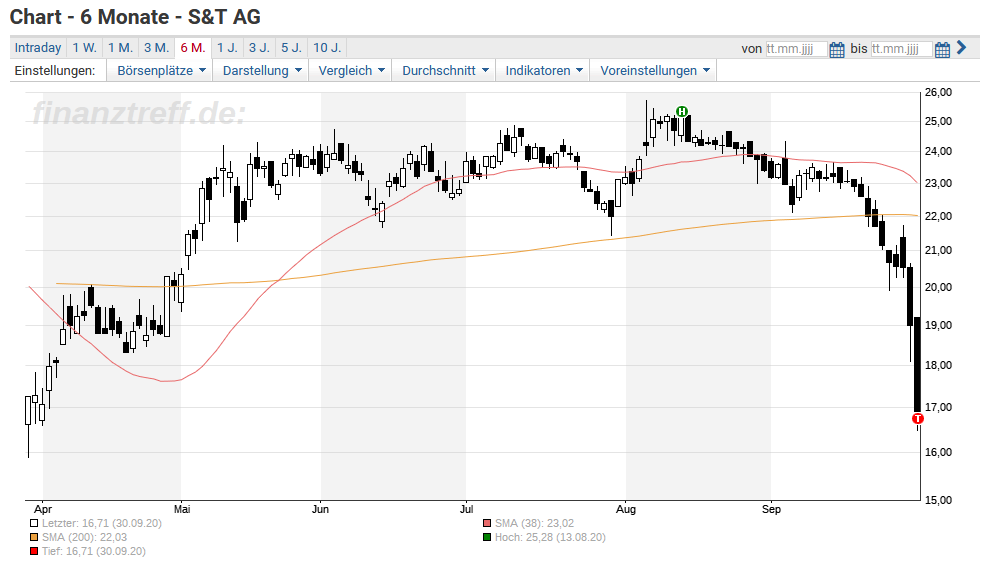Click the 'Mai' x-axis label
Viewport: 987px width, 565px height.
(x=182, y=509)
